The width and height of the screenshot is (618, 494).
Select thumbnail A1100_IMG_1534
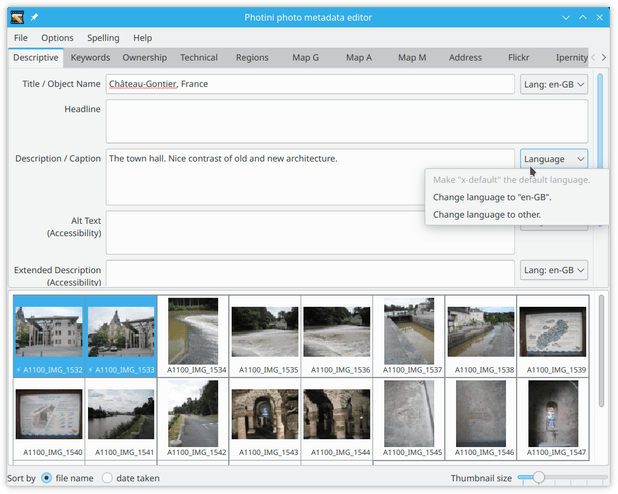(x=193, y=336)
